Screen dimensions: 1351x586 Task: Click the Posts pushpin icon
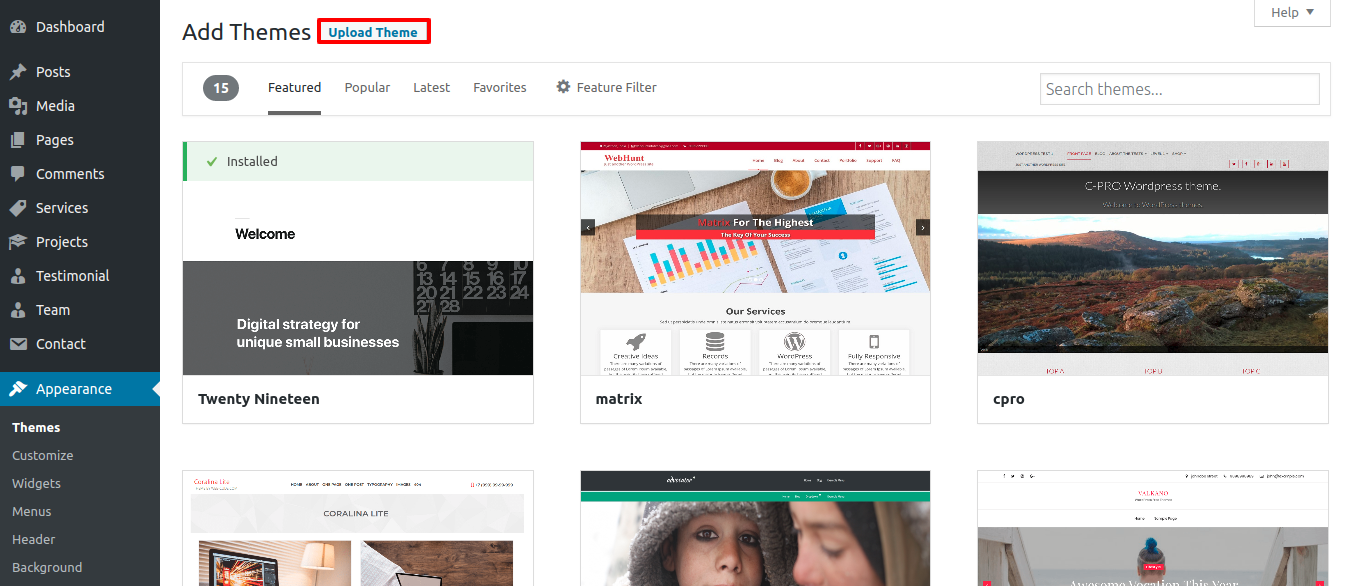(x=18, y=72)
